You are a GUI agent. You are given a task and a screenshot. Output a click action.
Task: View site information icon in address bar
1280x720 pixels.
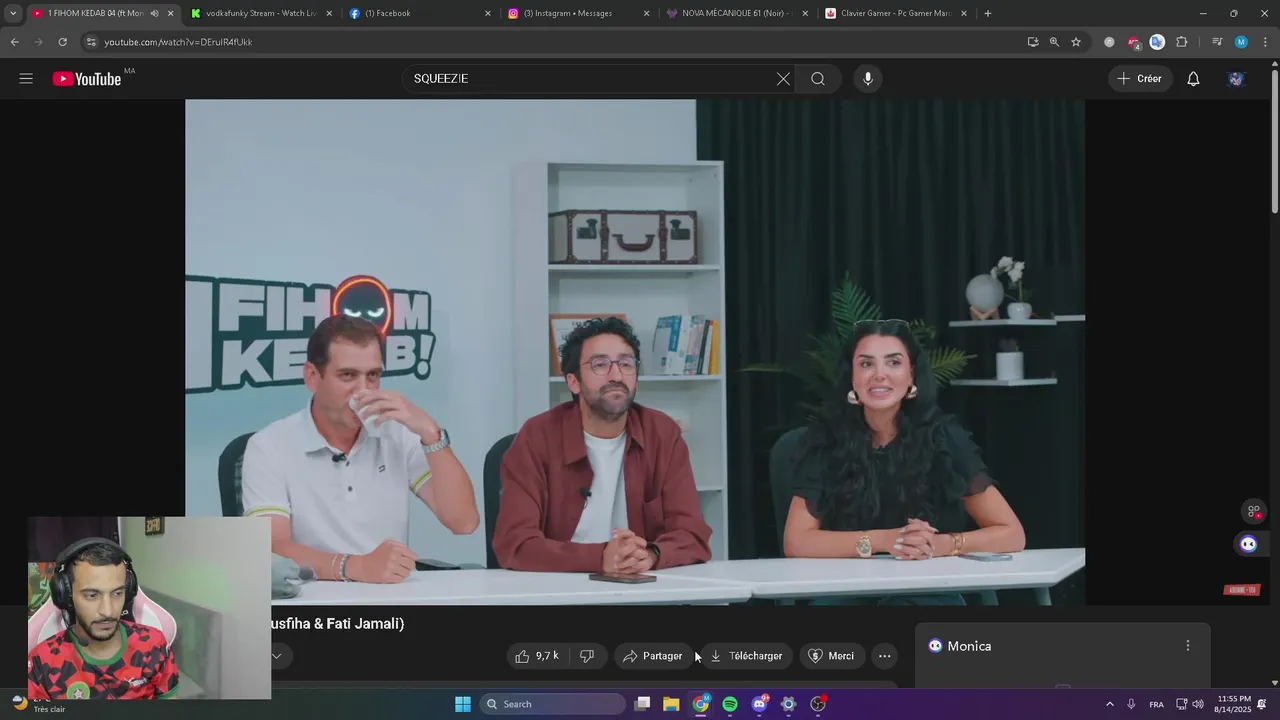coord(91,42)
